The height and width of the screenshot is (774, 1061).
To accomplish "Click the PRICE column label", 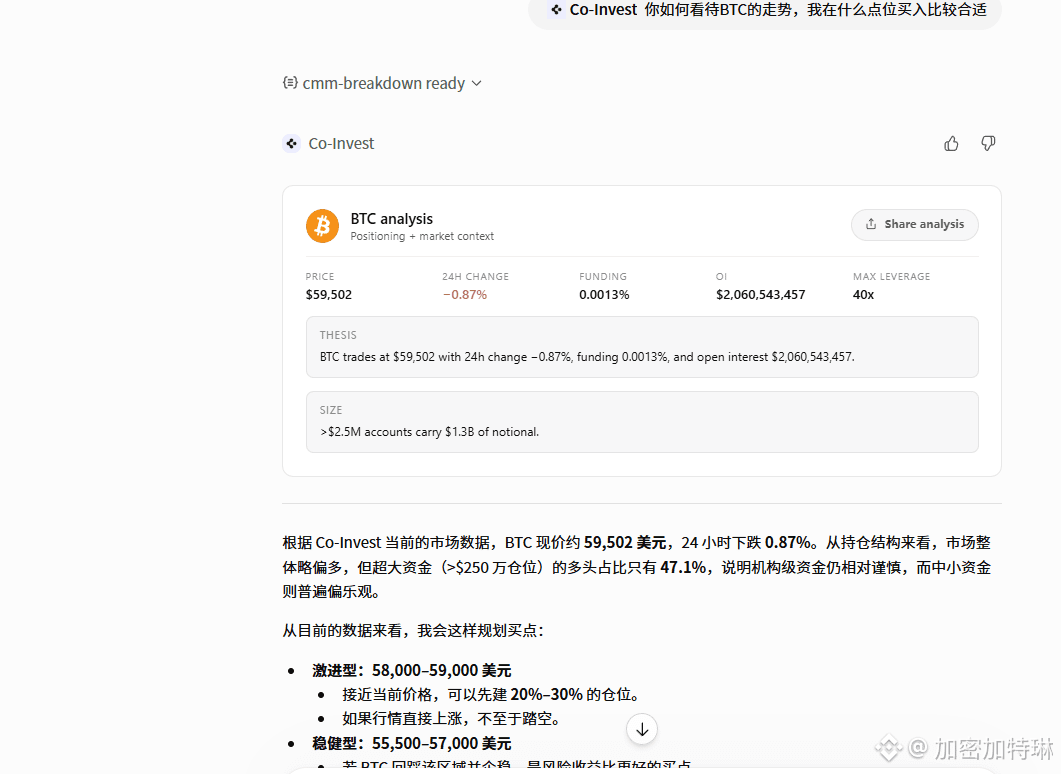I will click(x=320, y=276).
